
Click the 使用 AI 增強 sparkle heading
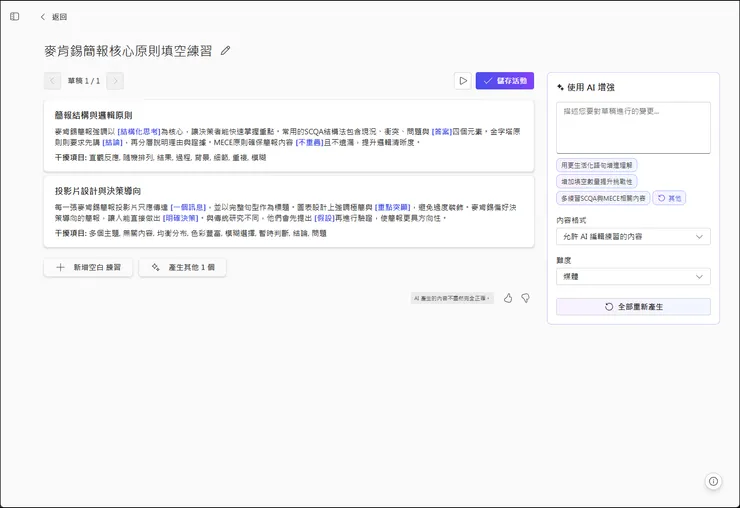(x=586, y=87)
